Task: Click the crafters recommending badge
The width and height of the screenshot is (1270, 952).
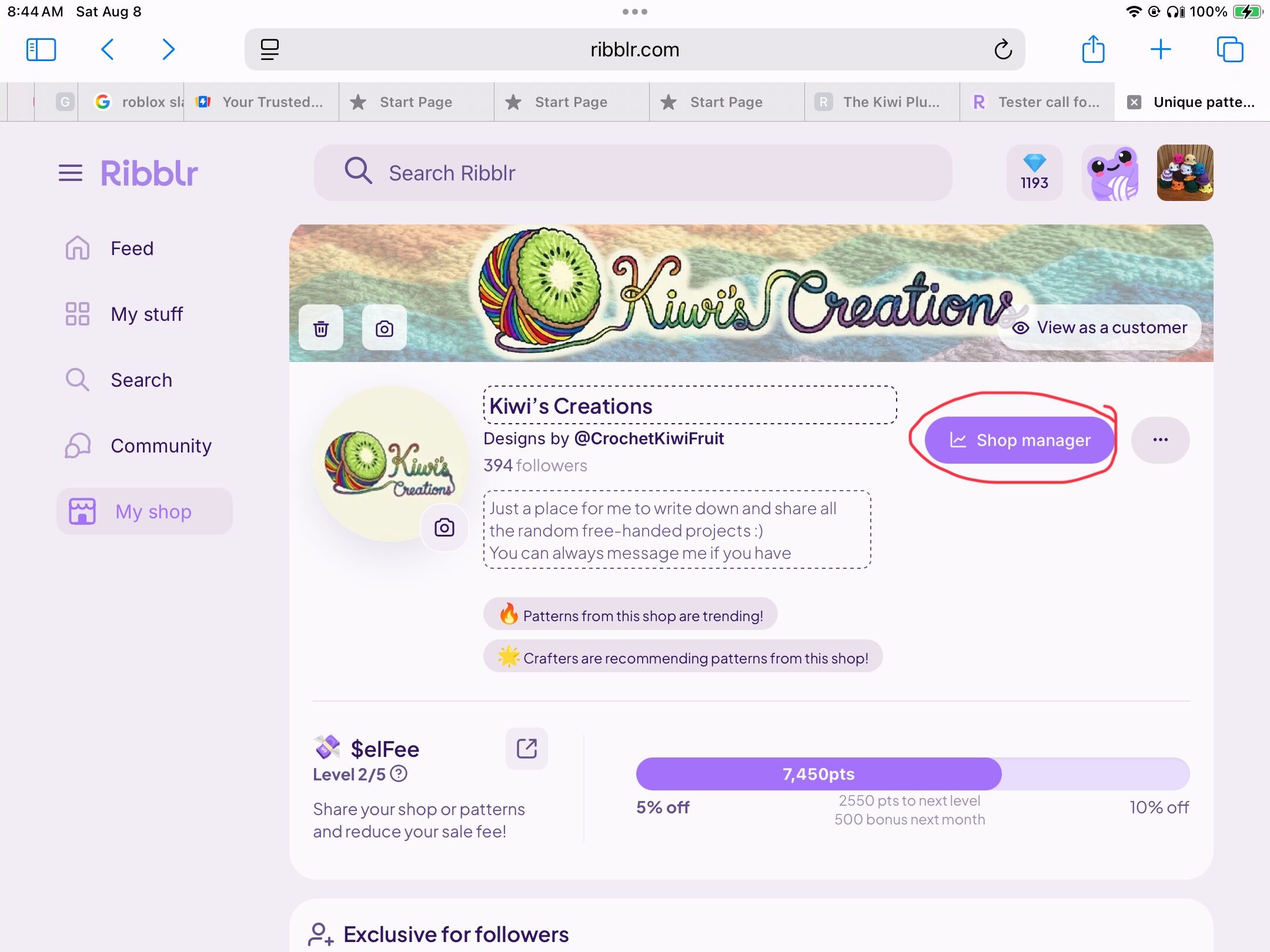Action: point(683,657)
